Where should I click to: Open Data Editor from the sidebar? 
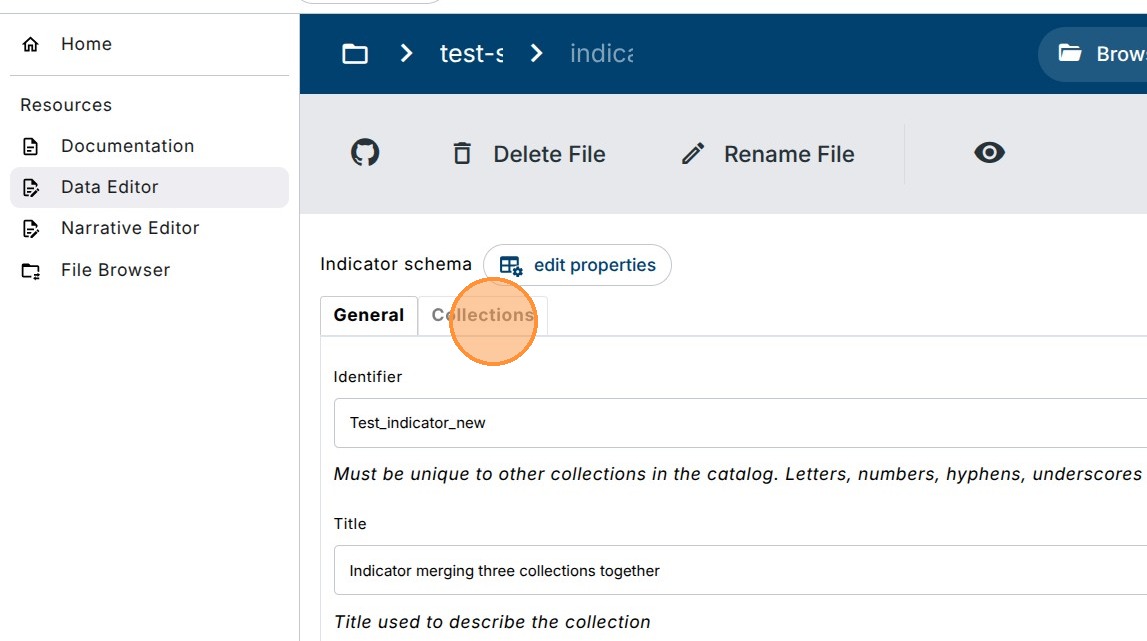(110, 187)
